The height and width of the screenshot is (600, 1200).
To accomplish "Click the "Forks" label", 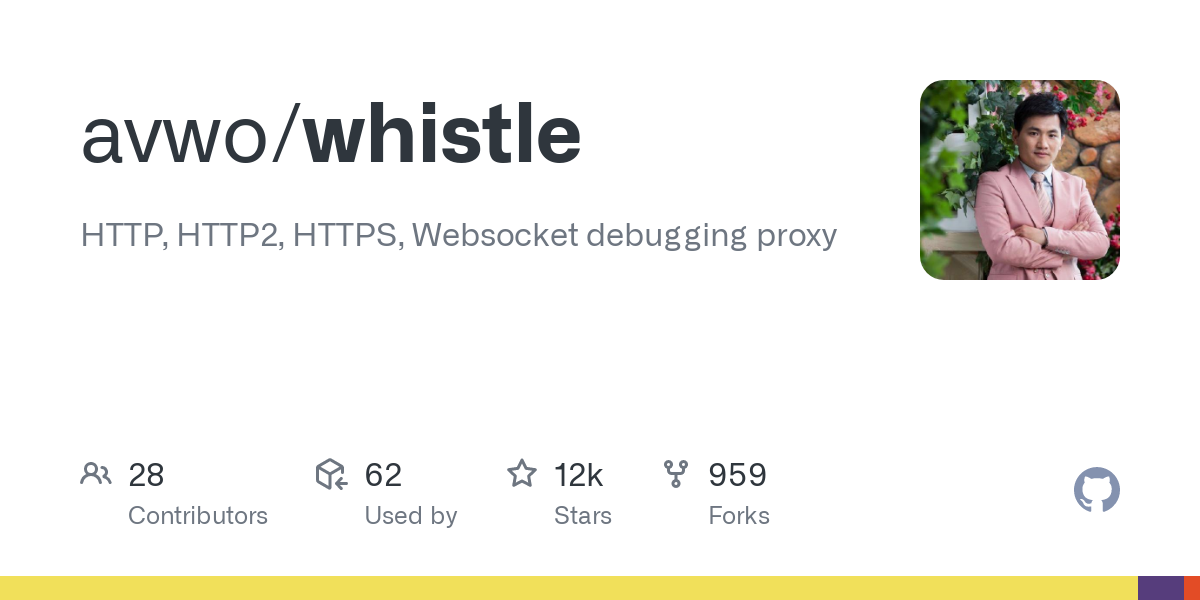I will [739, 516].
